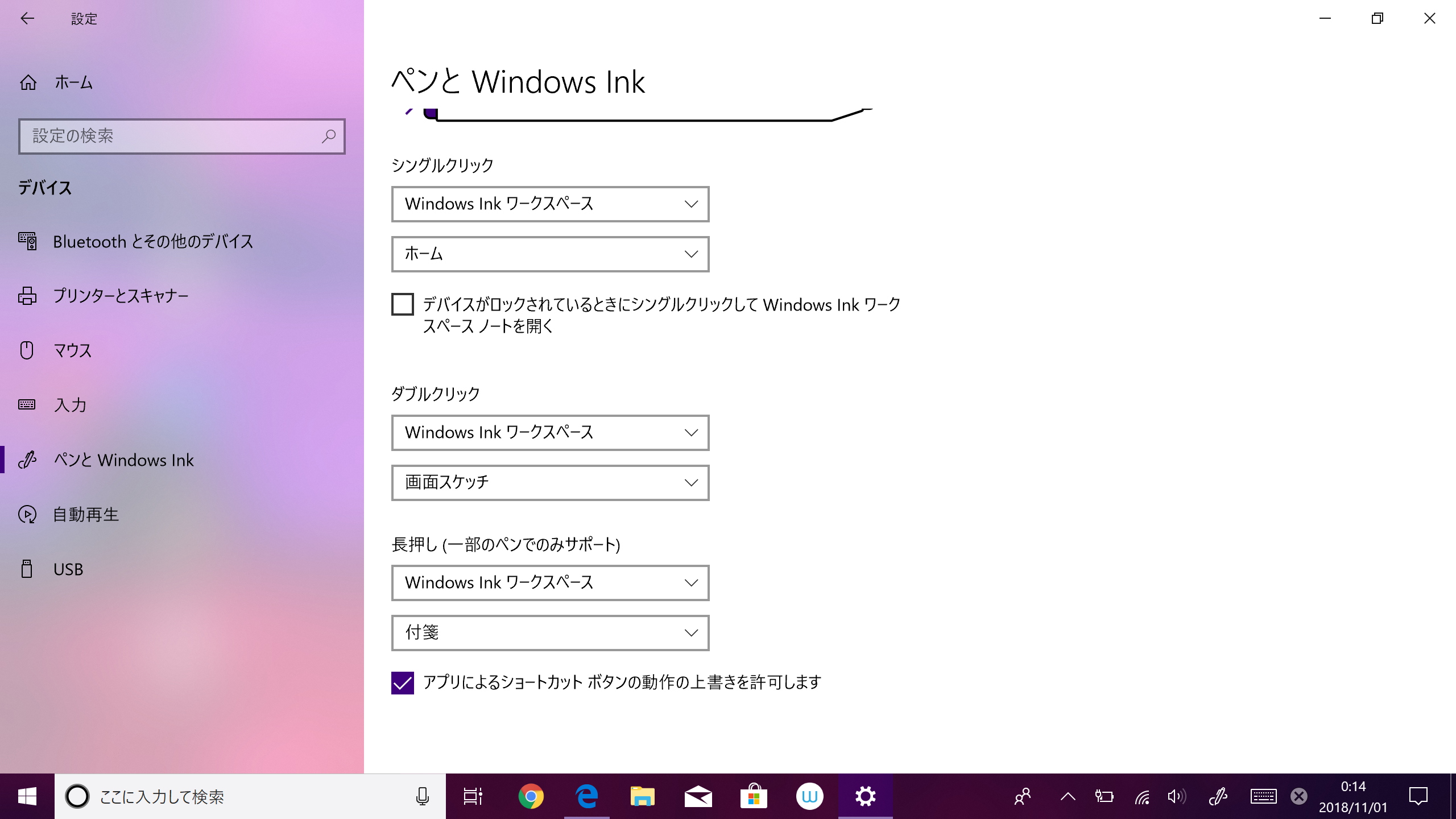Open Task View on taskbar

pyautogui.click(x=473, y=796)
